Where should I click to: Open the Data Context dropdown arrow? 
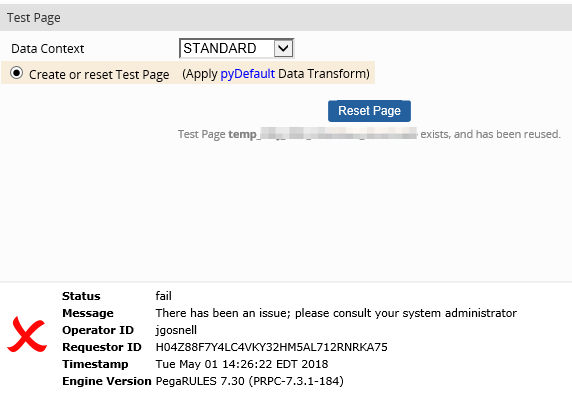[283, 48]
